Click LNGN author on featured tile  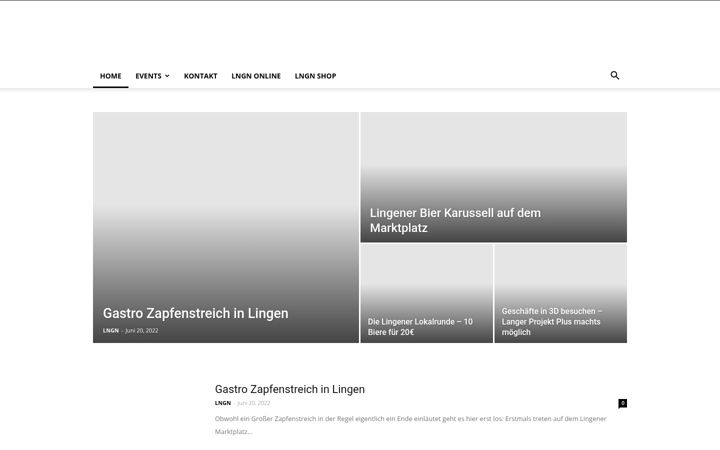[x=111, y=331]
